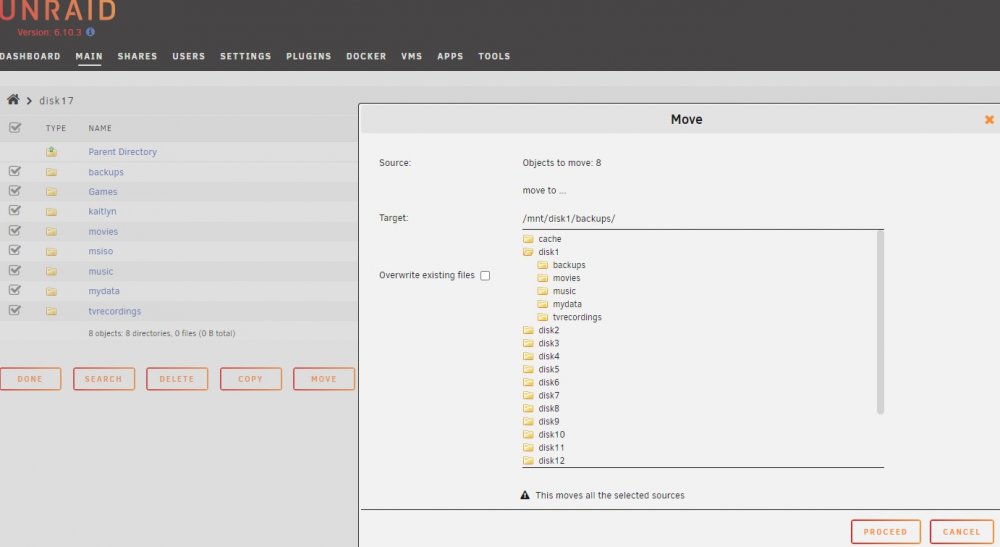This screenshot has height=547, width=1000.
Task: Click disk2 folder icon in target tree
Action: [528, 330]
